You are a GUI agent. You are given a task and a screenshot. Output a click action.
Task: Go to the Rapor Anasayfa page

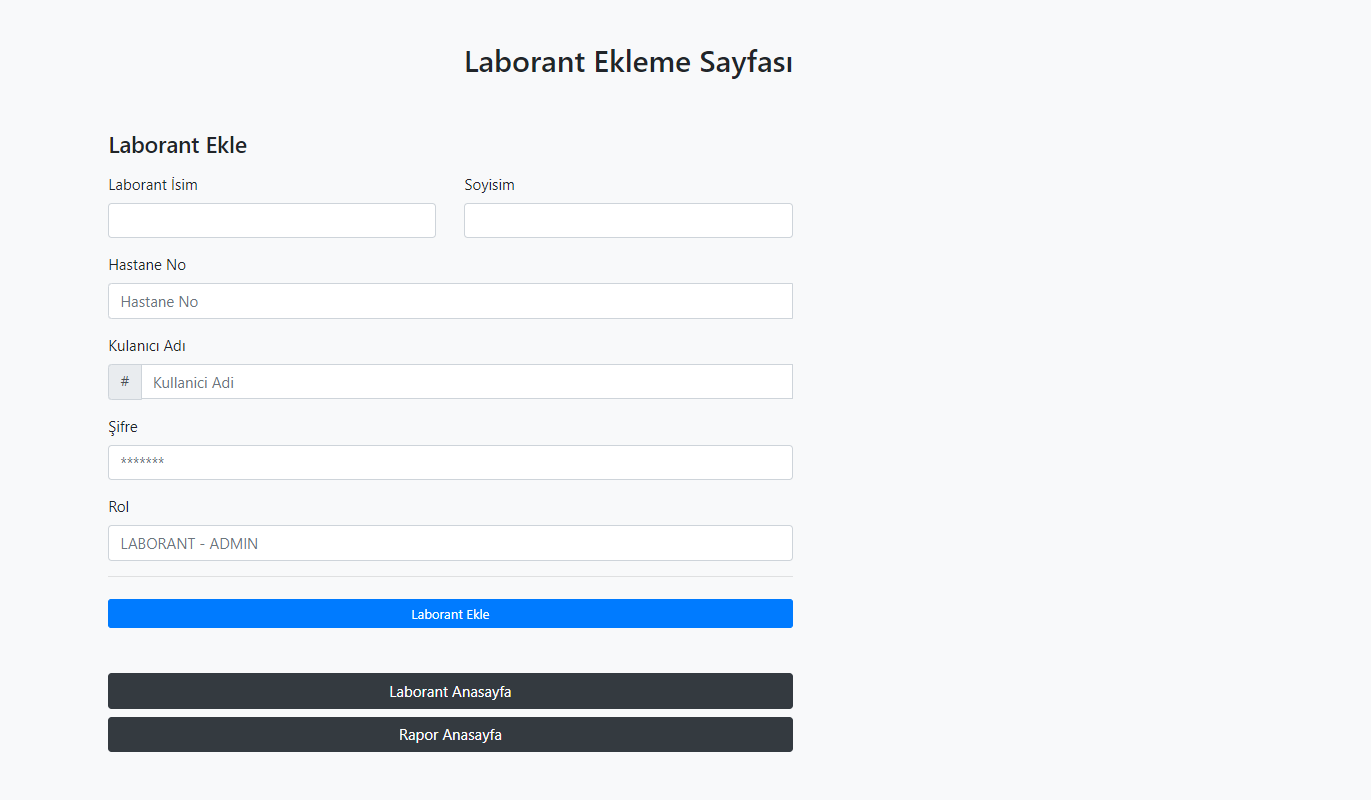449,734
